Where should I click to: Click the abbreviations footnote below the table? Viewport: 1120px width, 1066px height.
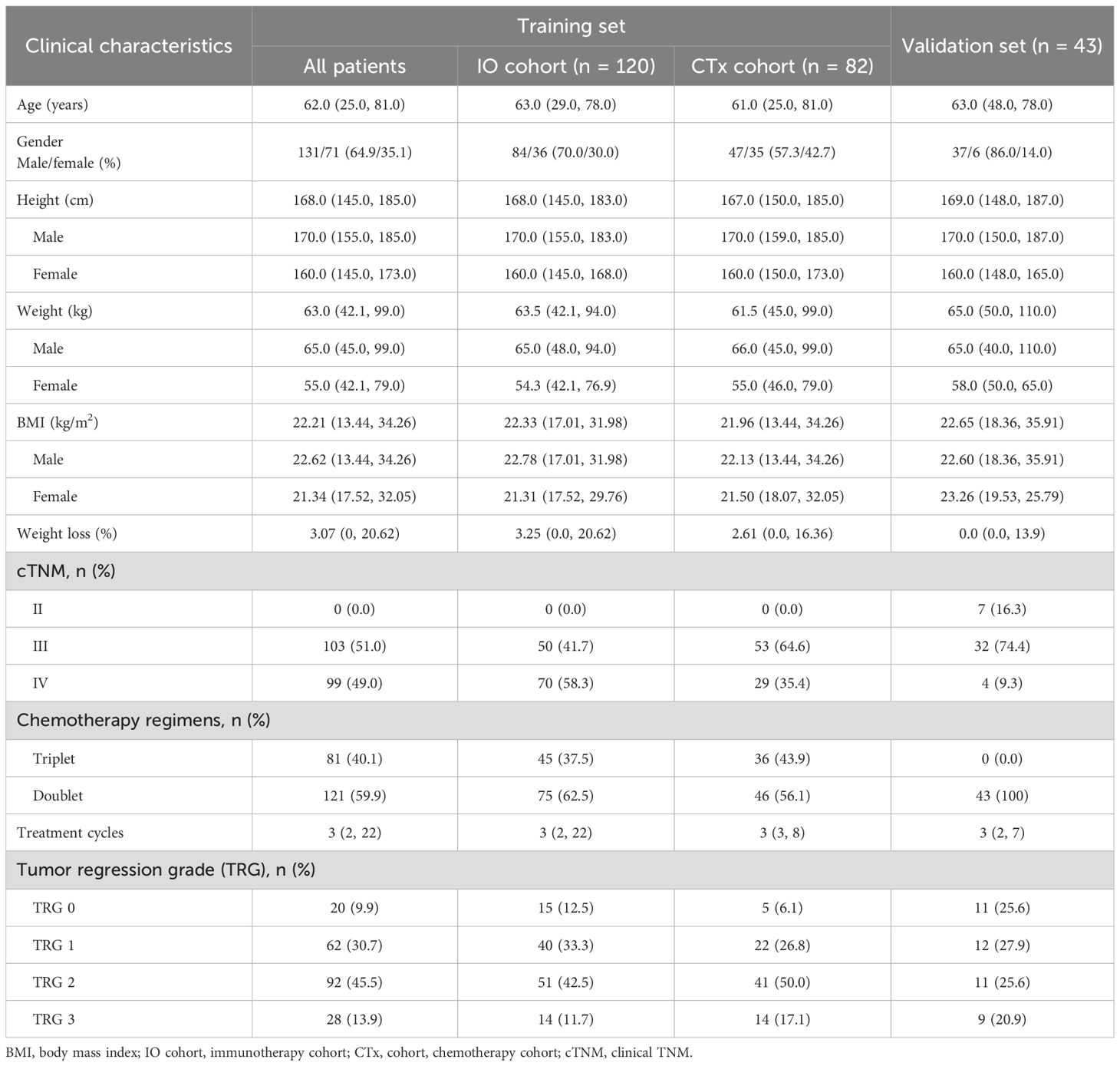click(349, 1052)
